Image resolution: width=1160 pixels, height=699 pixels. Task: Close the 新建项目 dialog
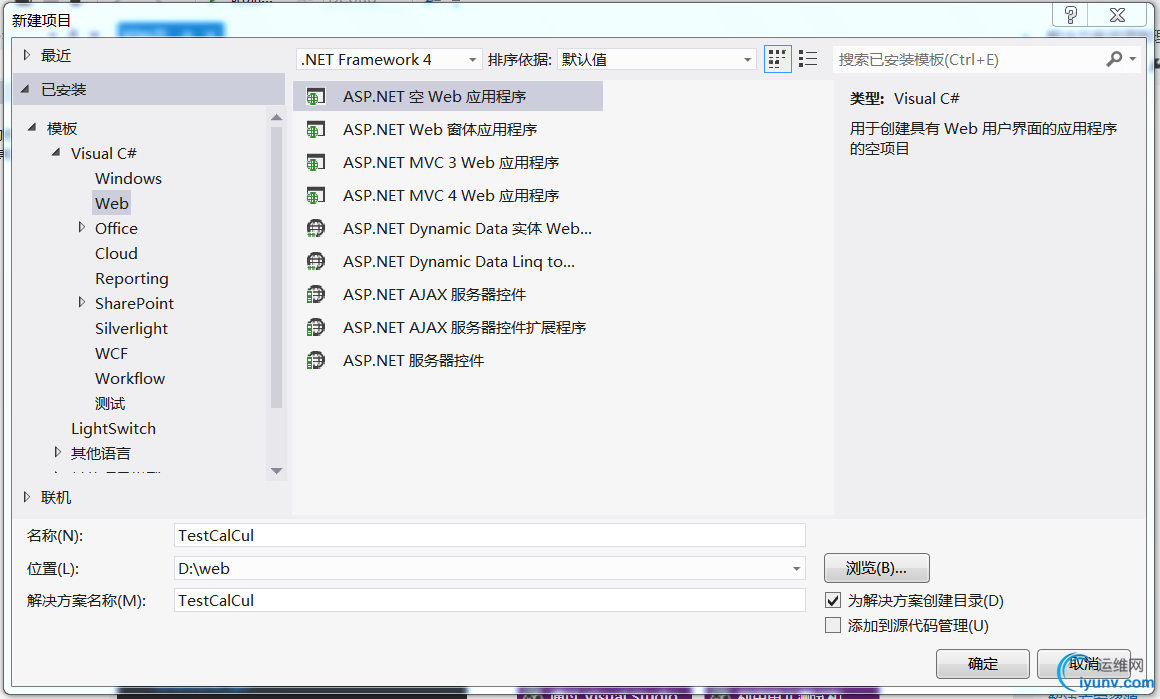pos(1117,15)
